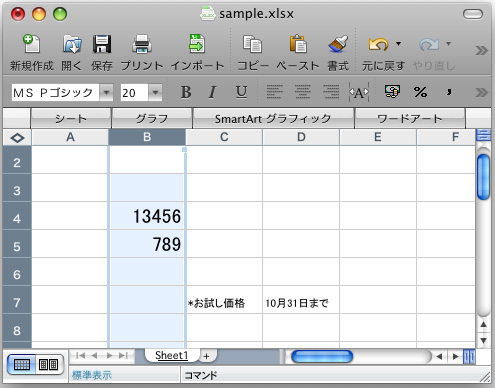Image resolution: width=495 pixels, height=388 pixels.
Task: Open a file with the Open icon
Action: coord(72,44)
